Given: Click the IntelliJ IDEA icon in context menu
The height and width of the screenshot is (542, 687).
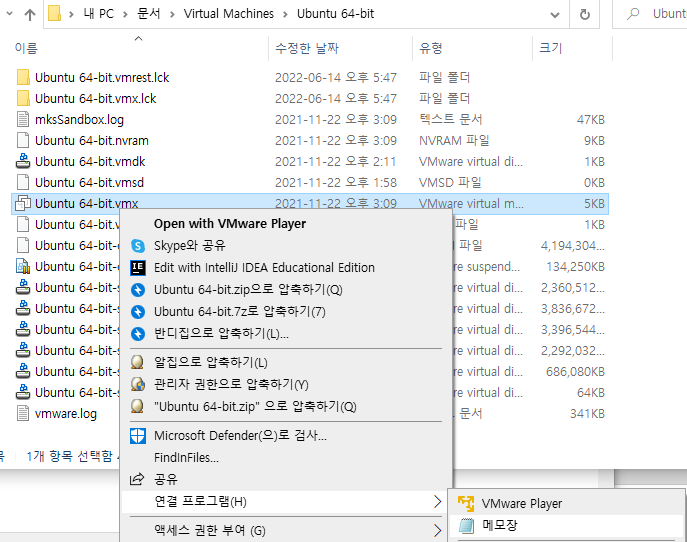Looking at the screenshot, I should click(138, 268).
